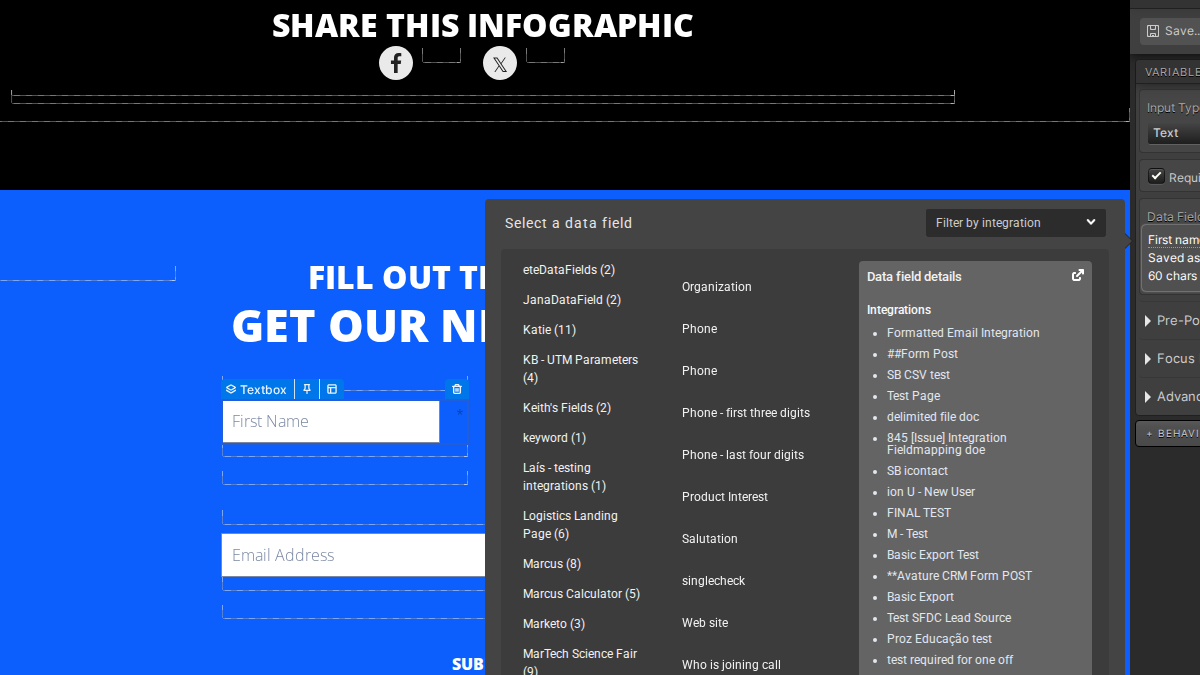Expand the Focus section
This screenshot has height=675, width=1200.
click(1169, 359)
